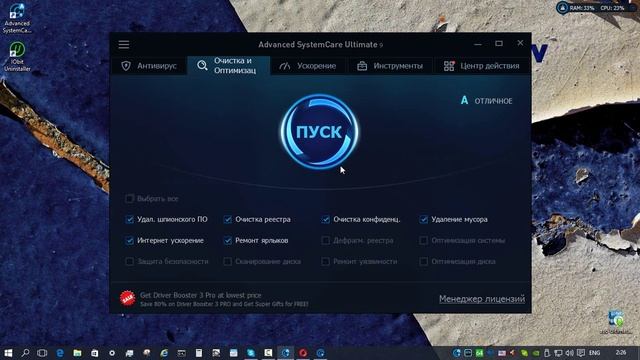Uncheck Интернет ускорение option
640x360 pixels.
coord(129,241)
